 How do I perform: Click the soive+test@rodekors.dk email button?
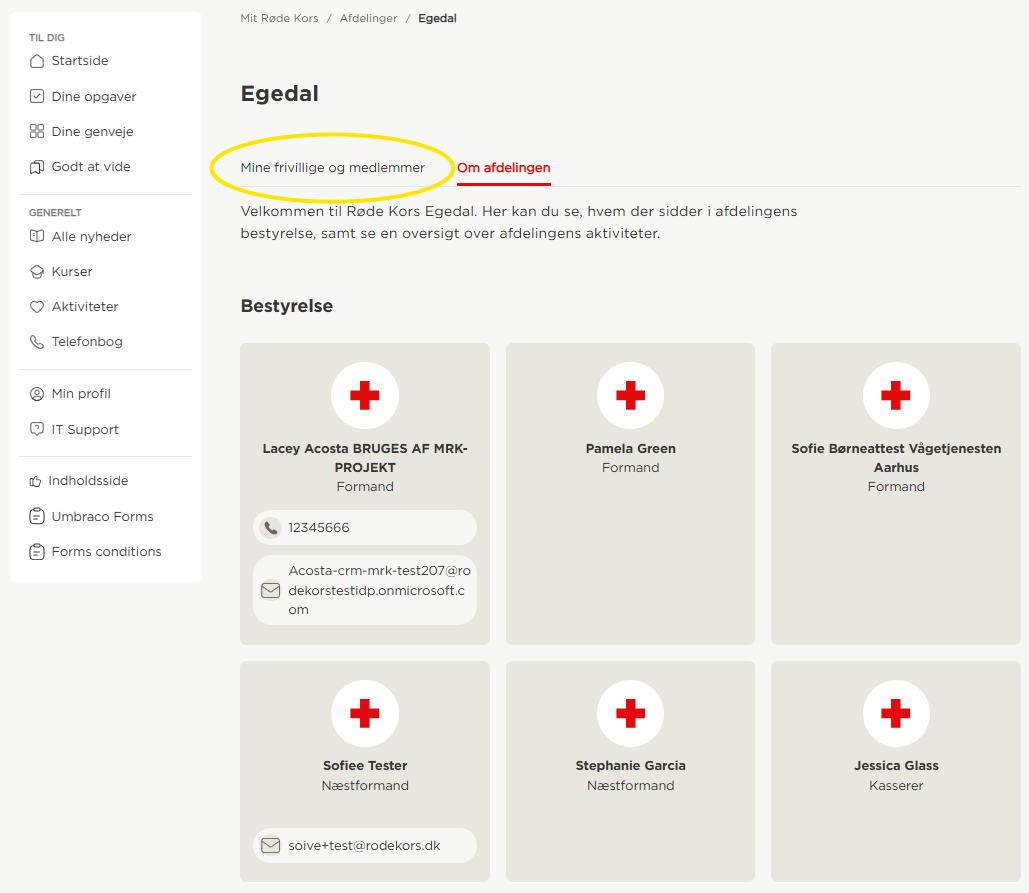[x=365, y=846]
